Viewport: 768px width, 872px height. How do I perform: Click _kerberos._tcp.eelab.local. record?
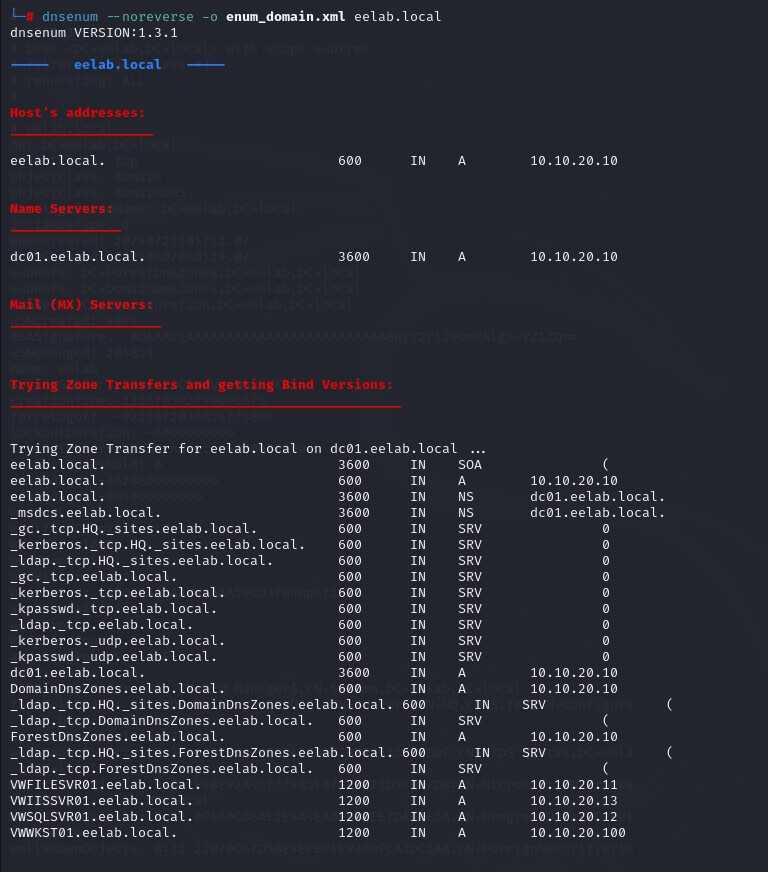[x=117, y=593]
